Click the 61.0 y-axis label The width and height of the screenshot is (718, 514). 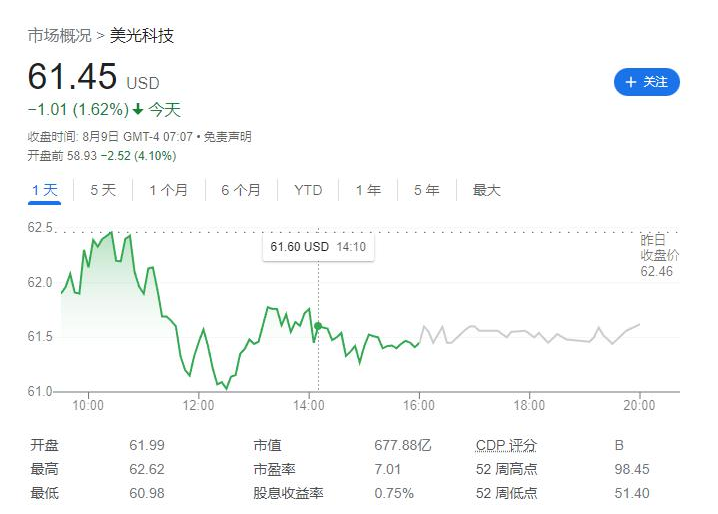[x=40, y=391]
